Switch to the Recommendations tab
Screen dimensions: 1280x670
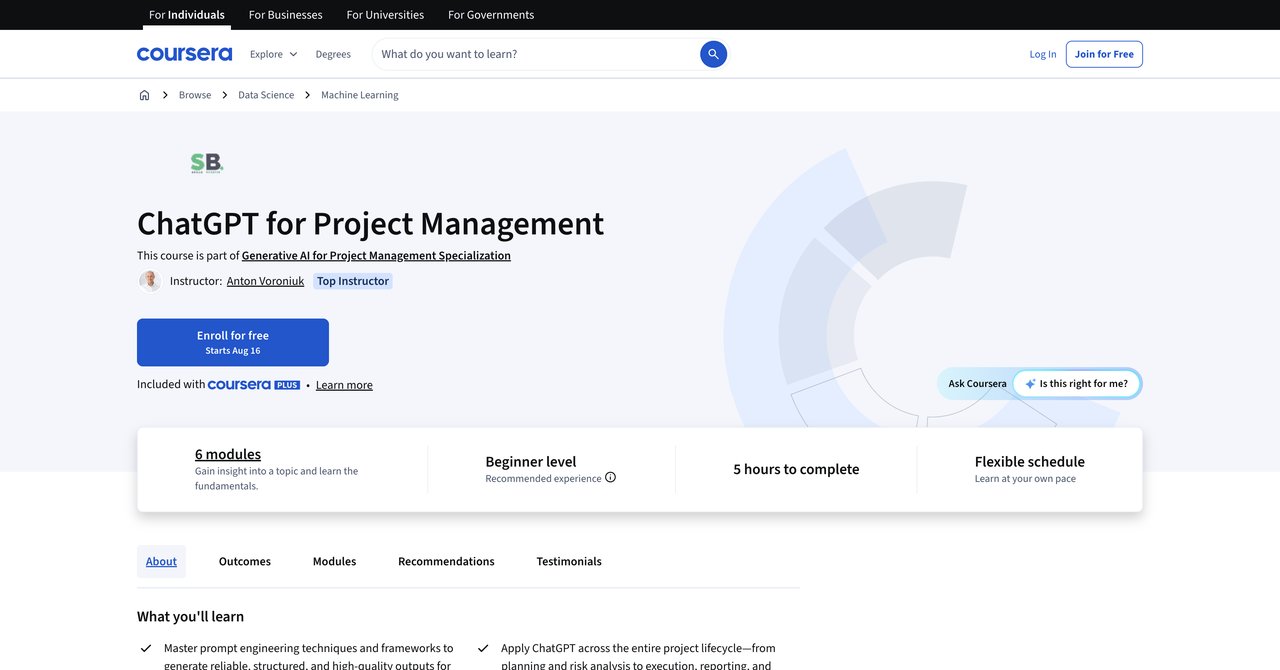pyautogui.click(x=446, y=562)
